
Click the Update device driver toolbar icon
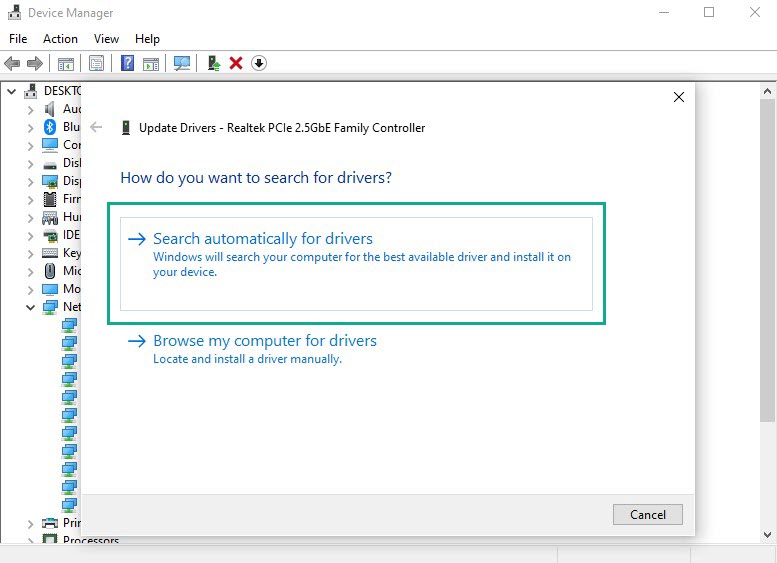click(214, 63)
